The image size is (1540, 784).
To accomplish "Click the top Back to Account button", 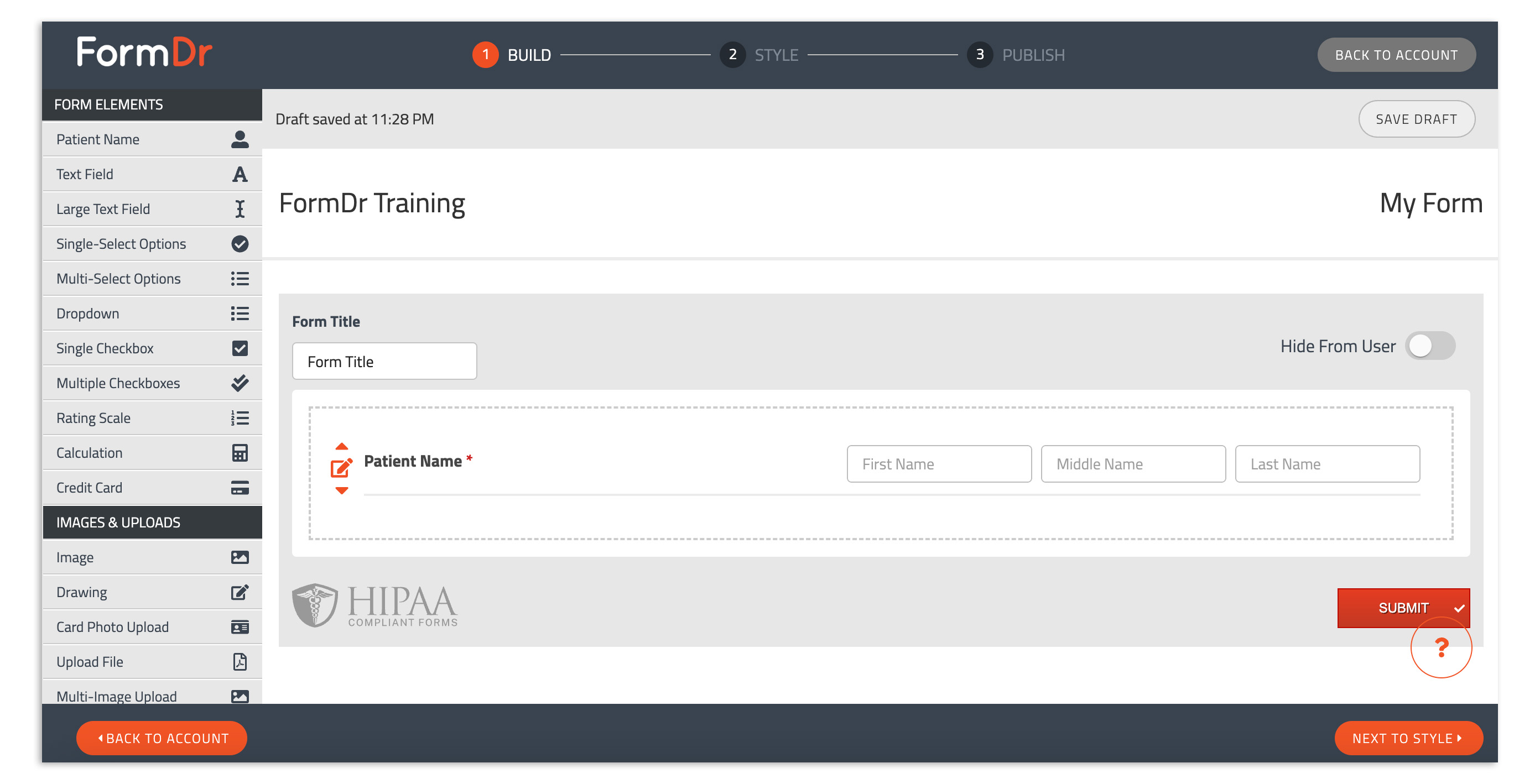I will pyautogui.click(x=1396, y=55).
